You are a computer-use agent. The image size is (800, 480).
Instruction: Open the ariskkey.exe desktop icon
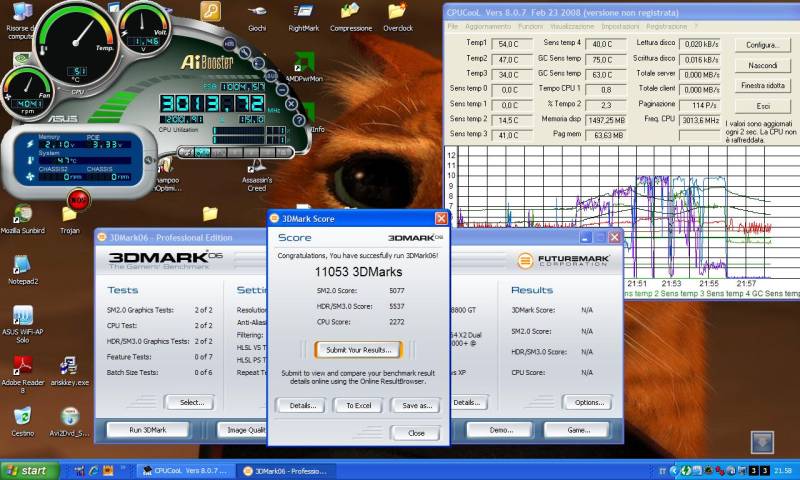coord(69,371)
